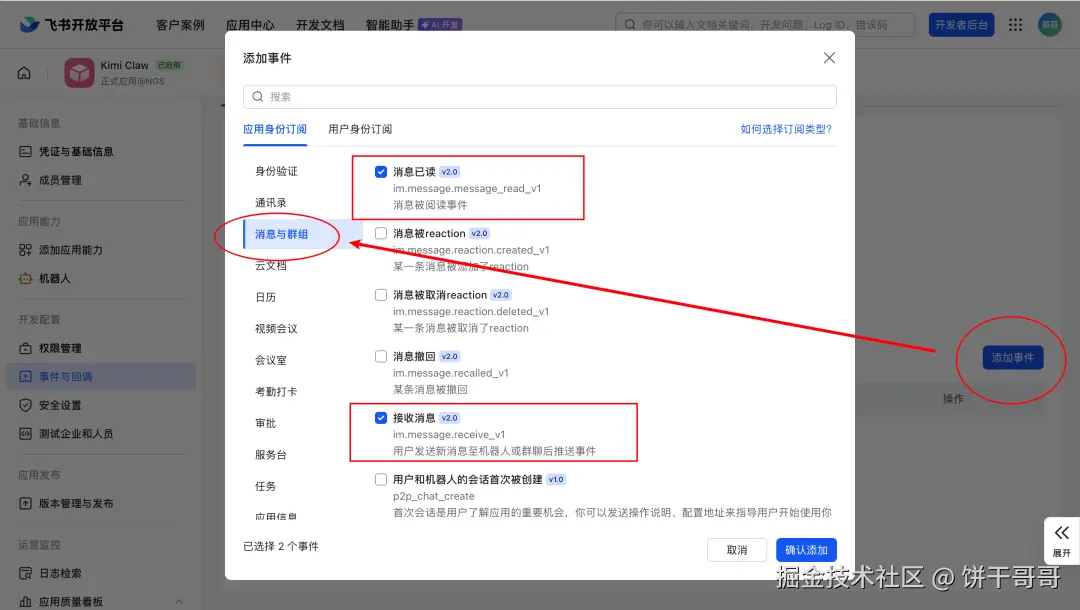Click p2p_chat_create identifier text
1080x610 pixels.
click(434, 496)
